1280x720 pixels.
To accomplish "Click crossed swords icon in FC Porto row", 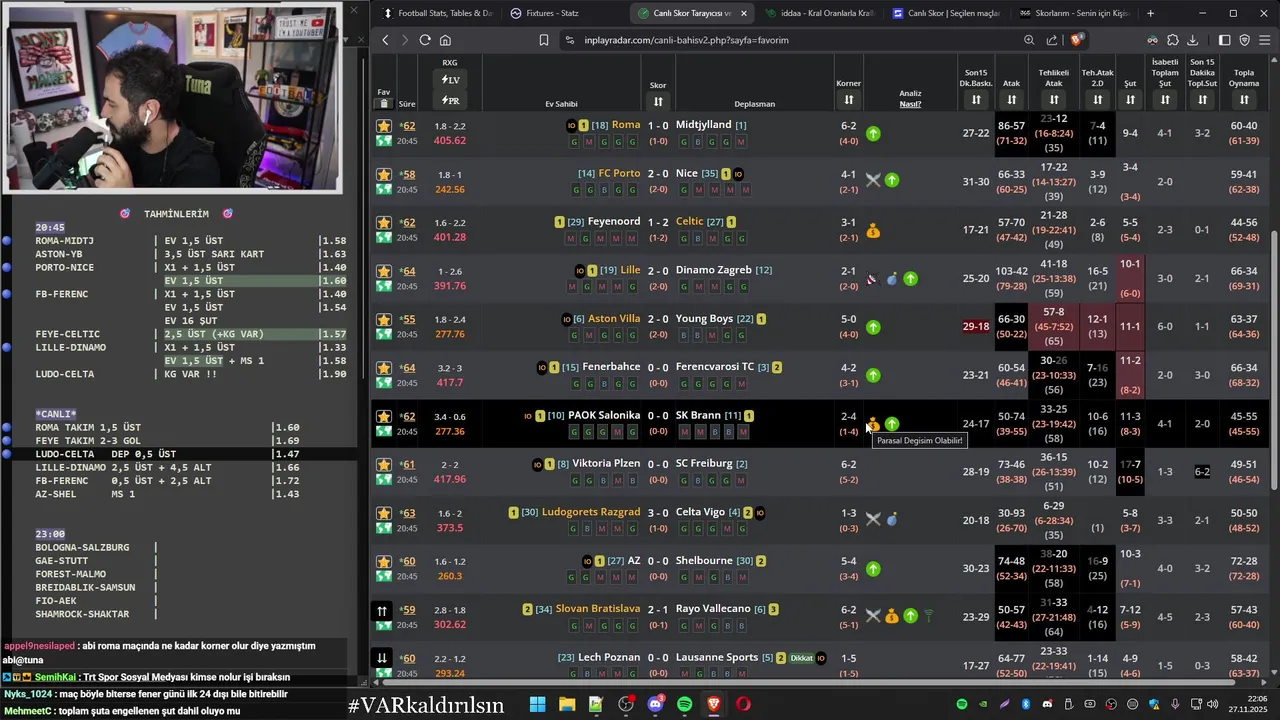I will click(x=873, y=180).
